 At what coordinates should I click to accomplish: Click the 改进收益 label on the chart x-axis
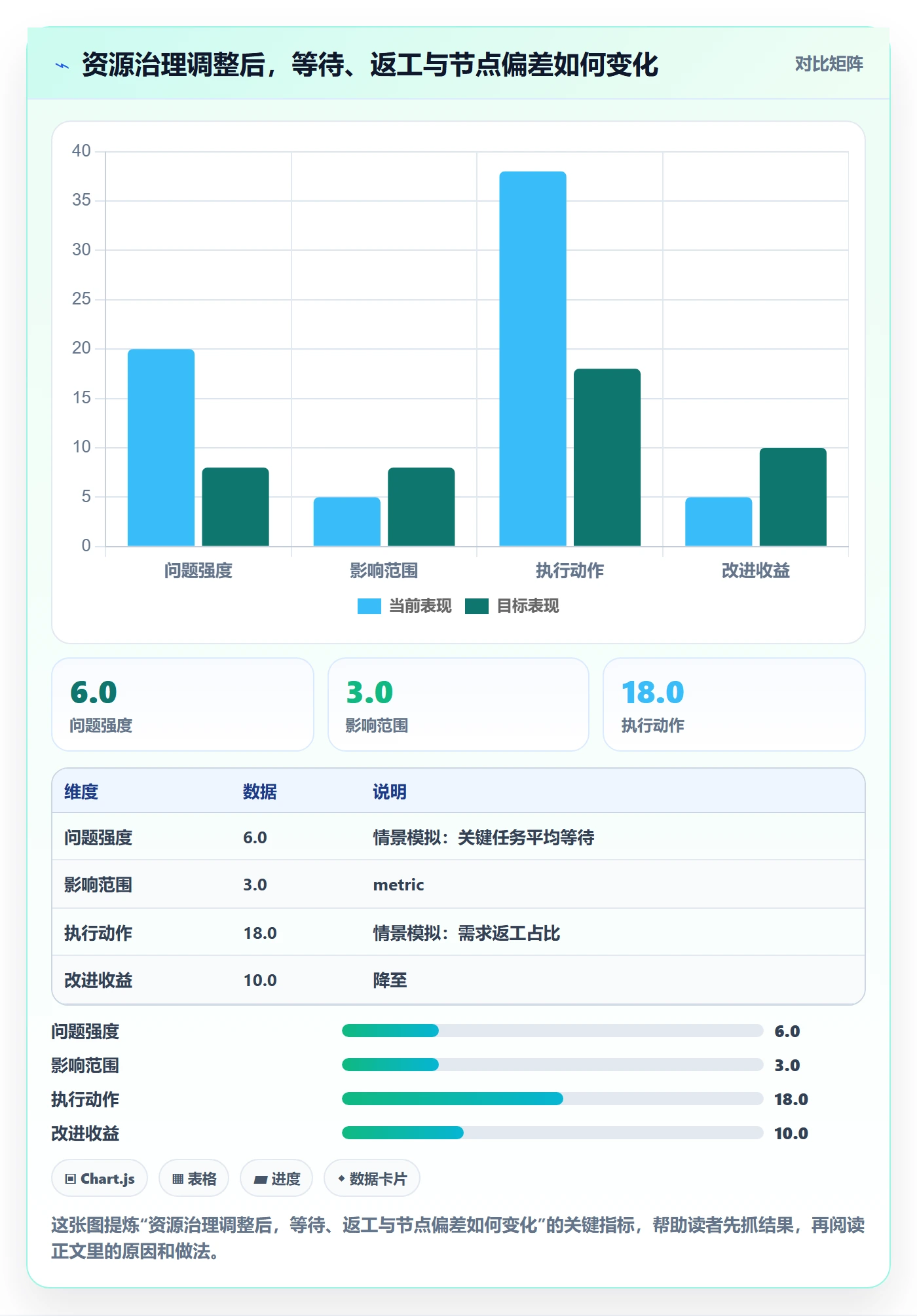(x=756, y=571)
